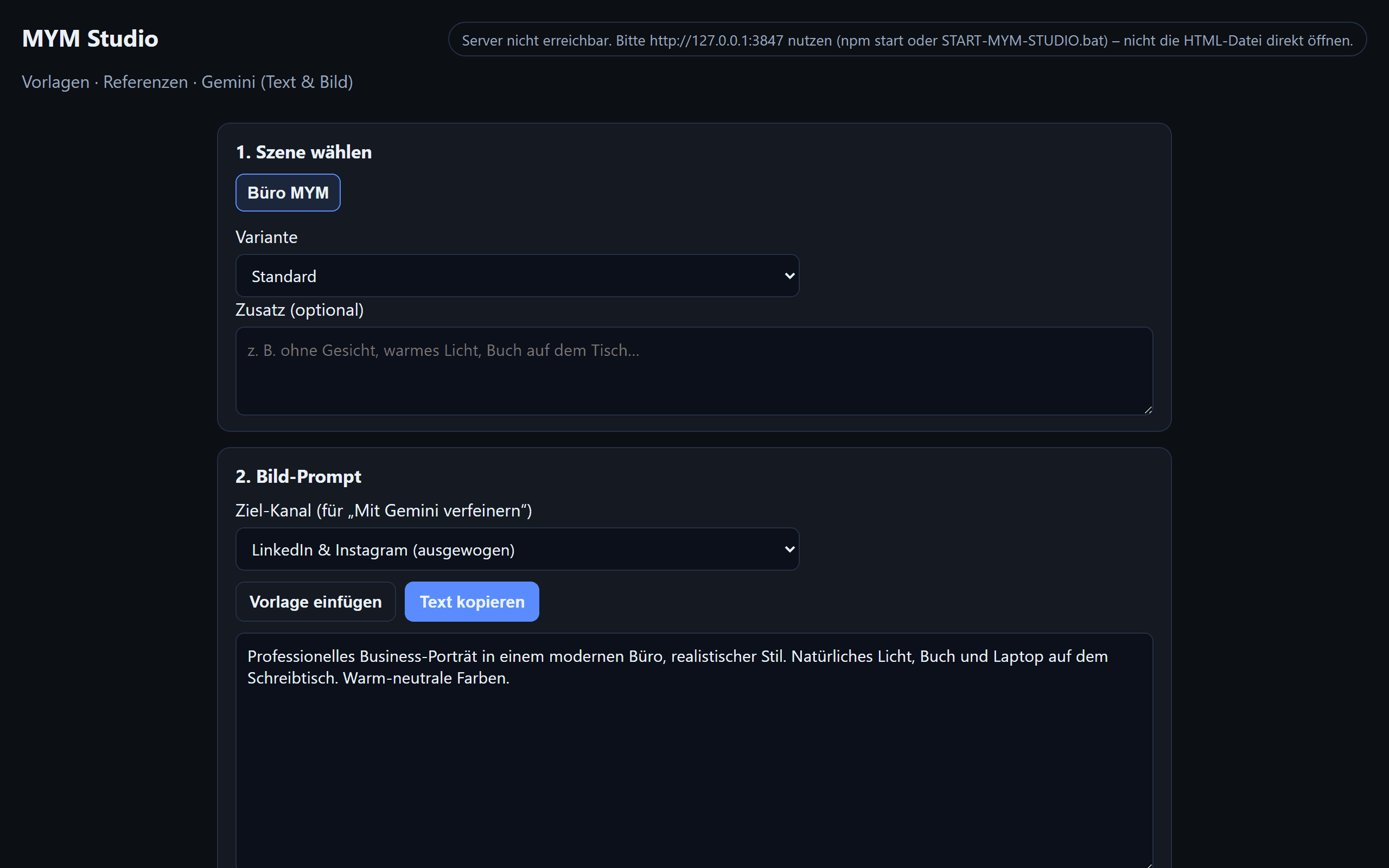Click the Zusatz (optional) label

point(300,310)
